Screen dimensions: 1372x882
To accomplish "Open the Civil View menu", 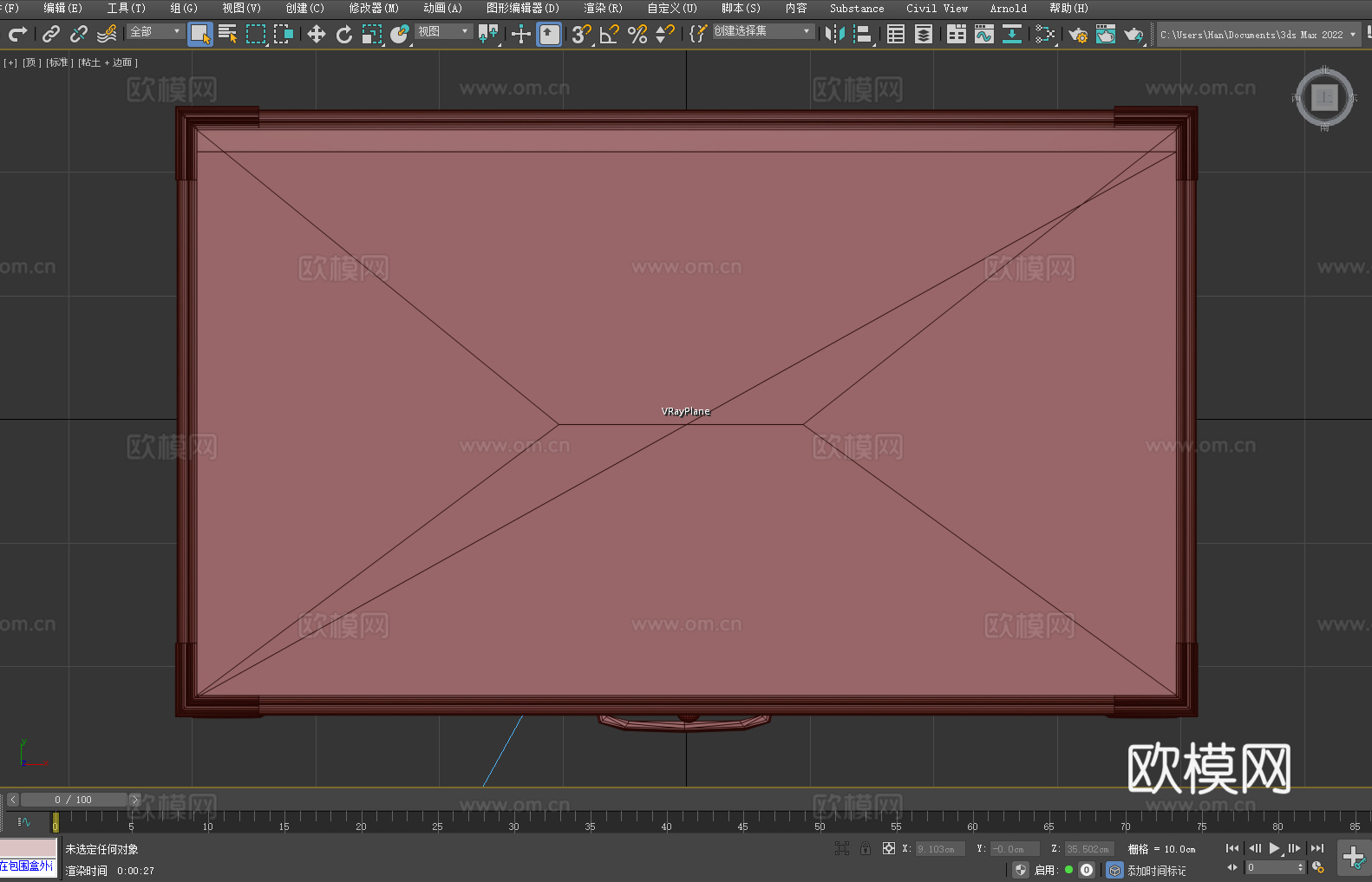I will pos(937,8).
